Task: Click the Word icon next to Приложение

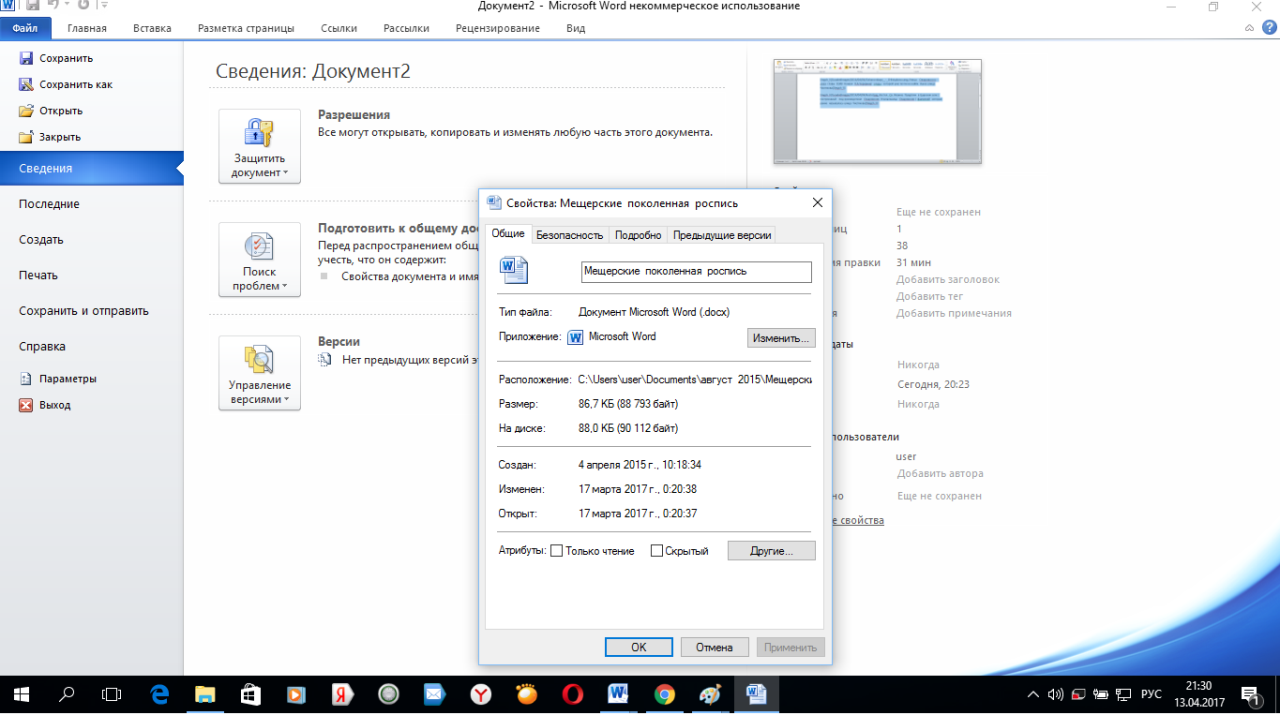Action: click(x=575, y=337)
